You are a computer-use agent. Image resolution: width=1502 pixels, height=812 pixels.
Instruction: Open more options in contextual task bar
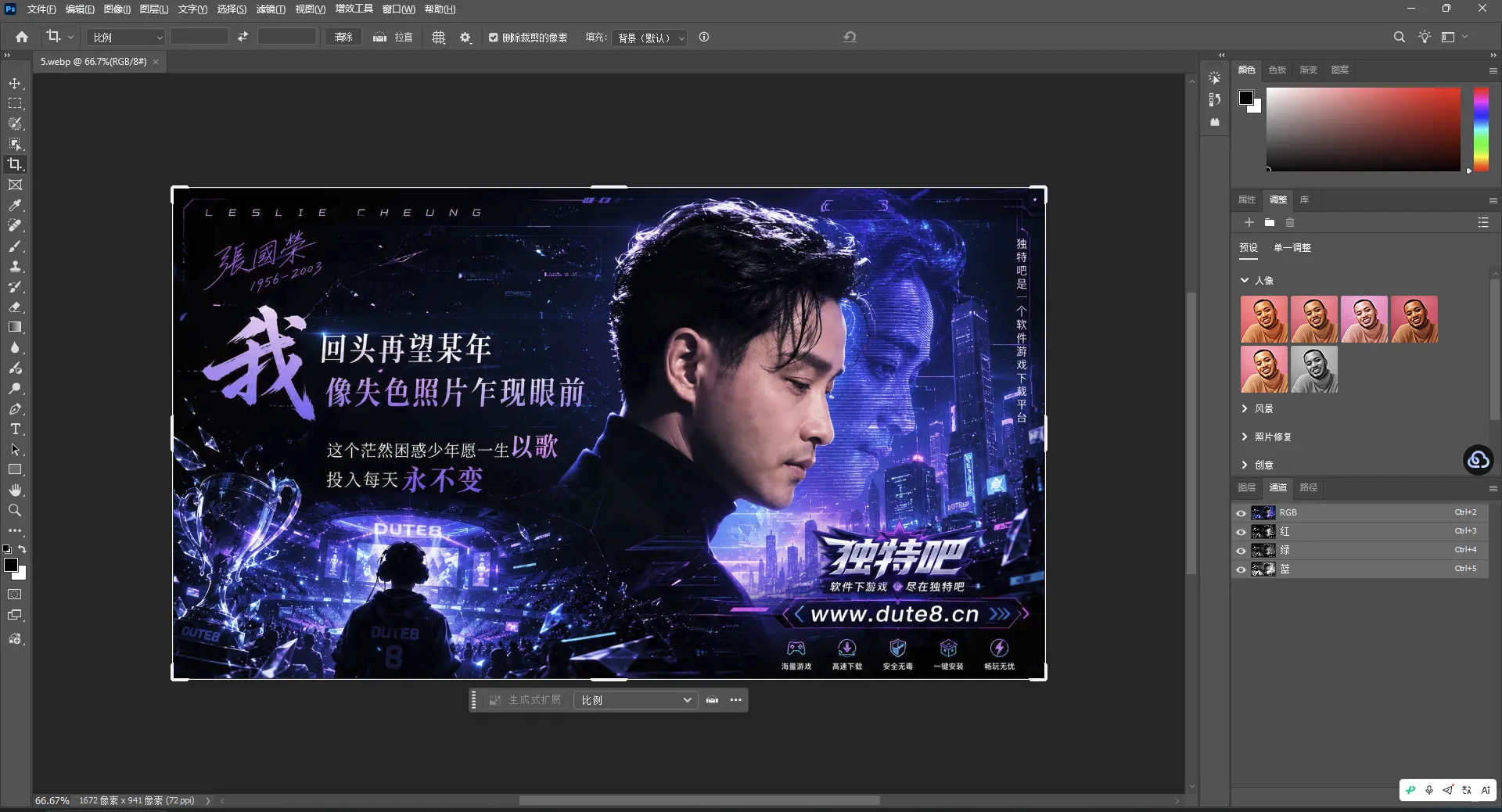(x=735, y=700)
